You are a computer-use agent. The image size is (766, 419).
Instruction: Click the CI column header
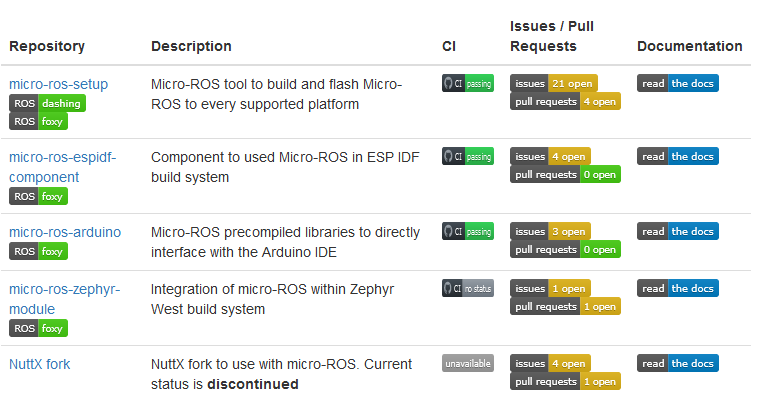pos(448,46)
